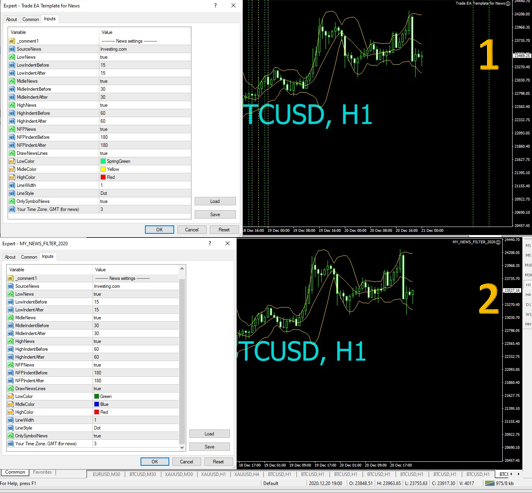The height and width of the screenshot is (493, 532).
Task: Click the smiley EA icon on chart 1
Action: point(508,3)
